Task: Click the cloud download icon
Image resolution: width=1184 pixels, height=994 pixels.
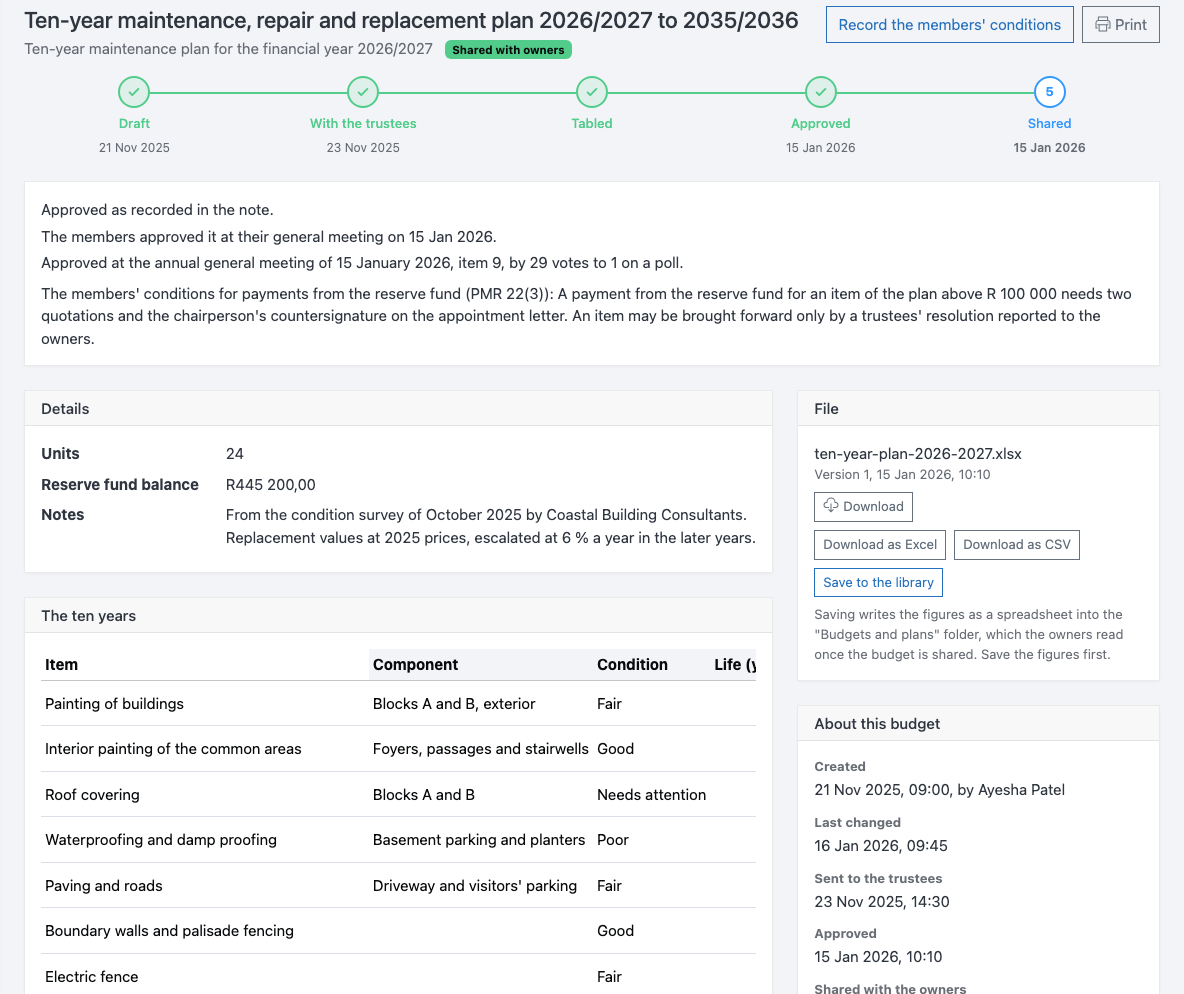Action: click(x=831, y=506)
